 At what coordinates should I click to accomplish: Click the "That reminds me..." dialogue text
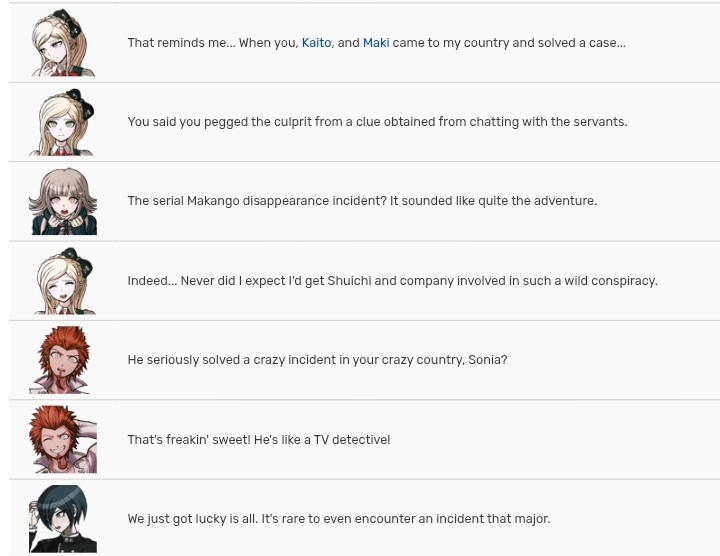[377, 43]
